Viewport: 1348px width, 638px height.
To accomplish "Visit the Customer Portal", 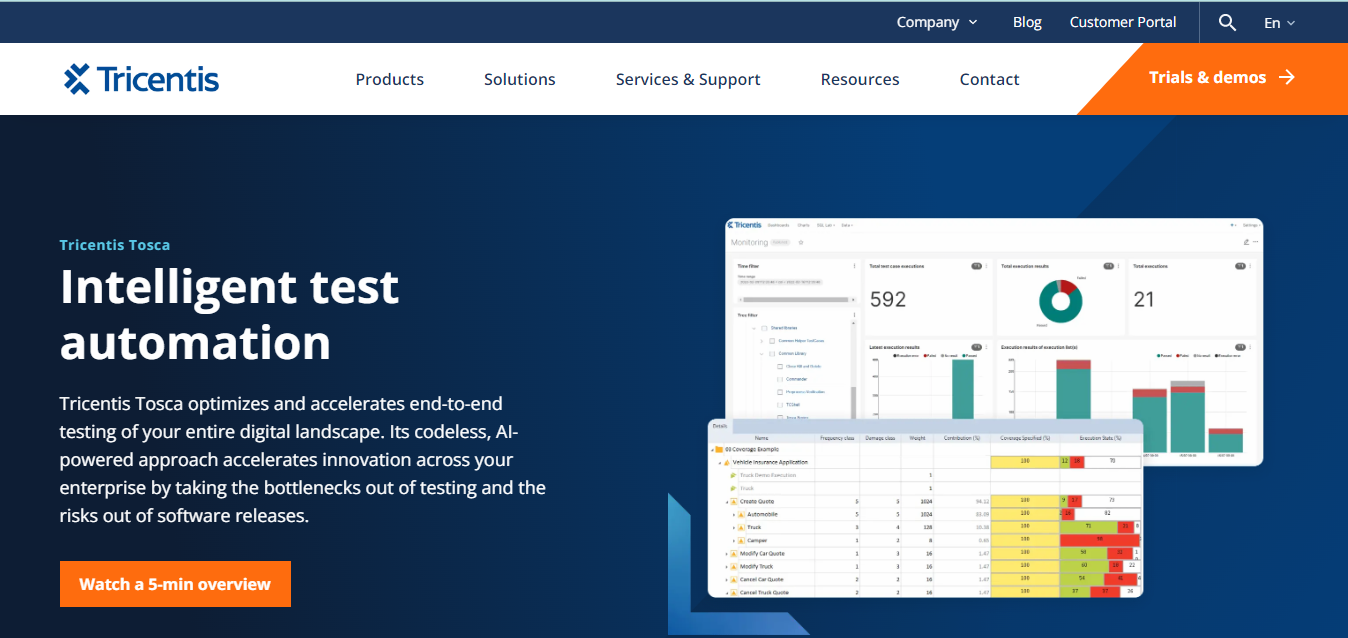I will [x=1123, y=22].
